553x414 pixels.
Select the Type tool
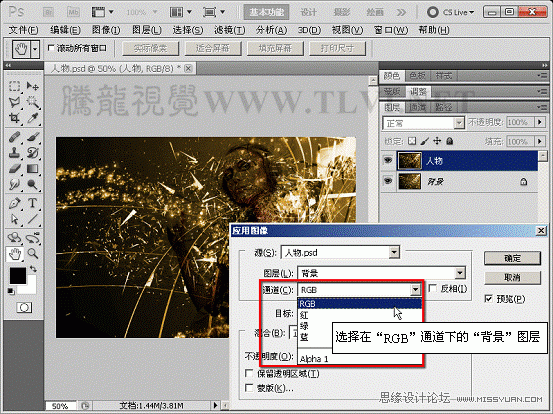click(32, 203)
